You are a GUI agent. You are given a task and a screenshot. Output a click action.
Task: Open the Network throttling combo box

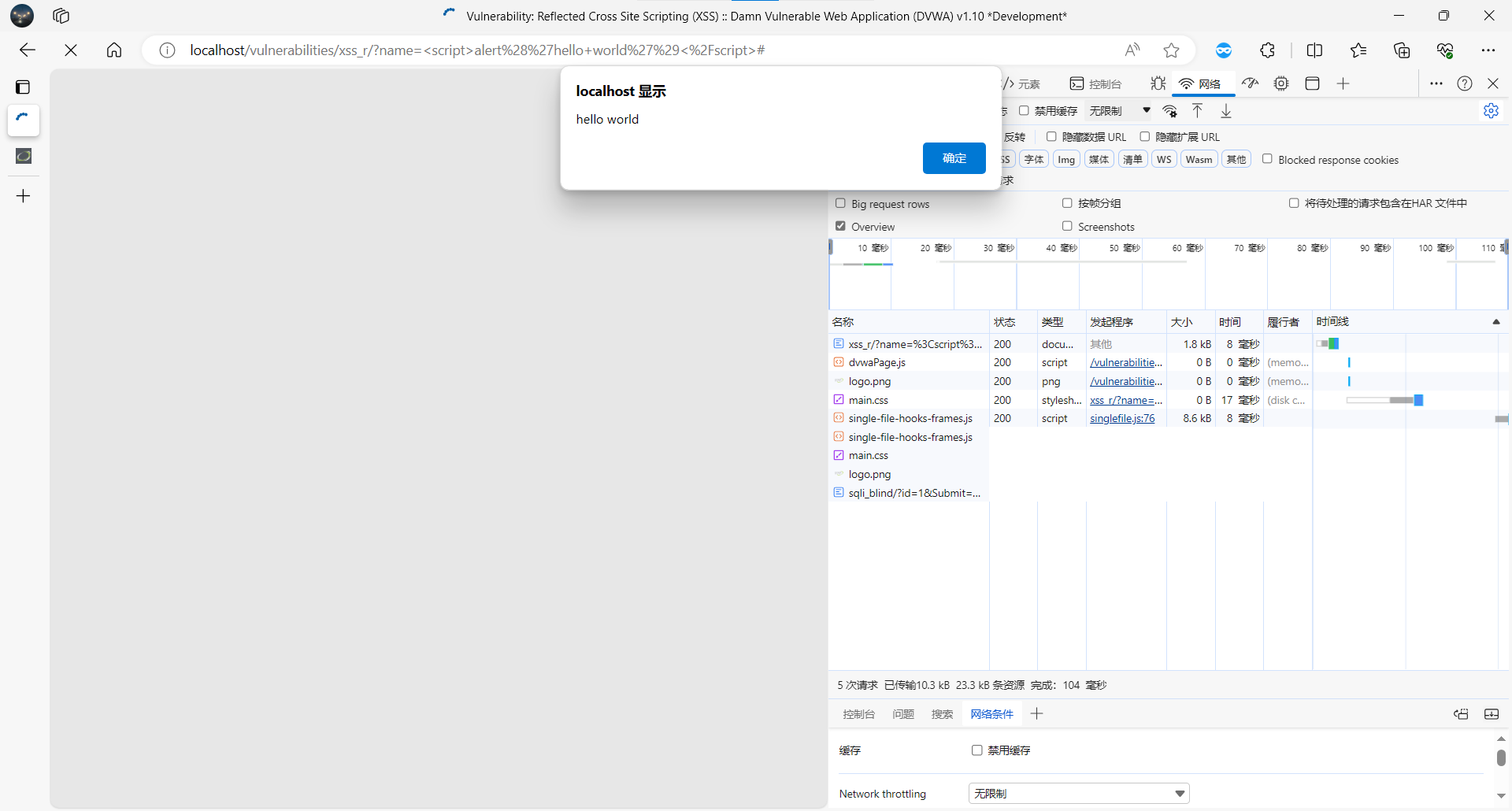click(x=1078, y=793)
